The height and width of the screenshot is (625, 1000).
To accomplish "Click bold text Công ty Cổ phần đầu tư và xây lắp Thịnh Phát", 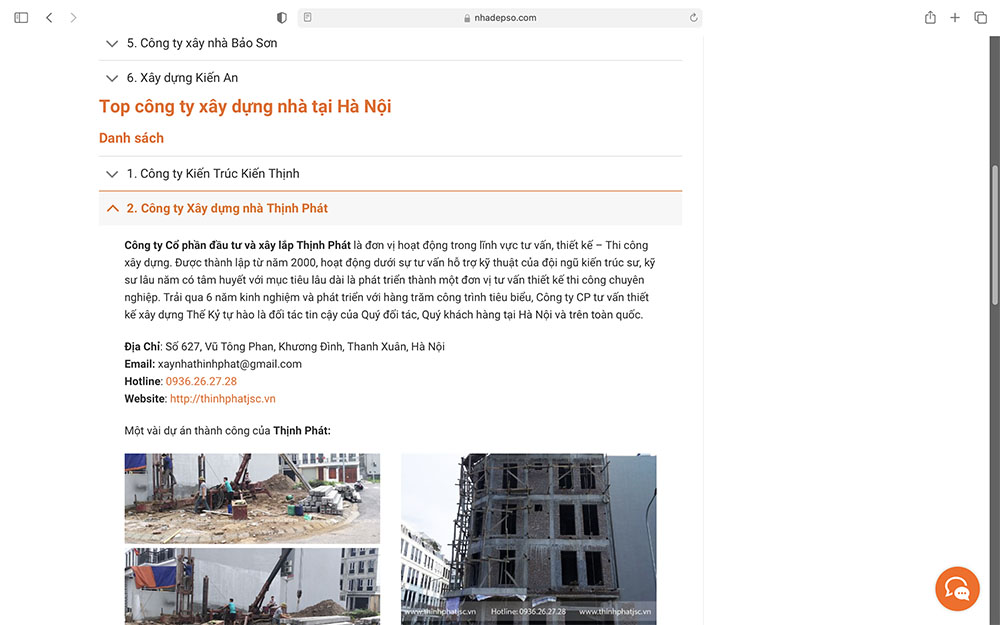I will tap(237, 245).
